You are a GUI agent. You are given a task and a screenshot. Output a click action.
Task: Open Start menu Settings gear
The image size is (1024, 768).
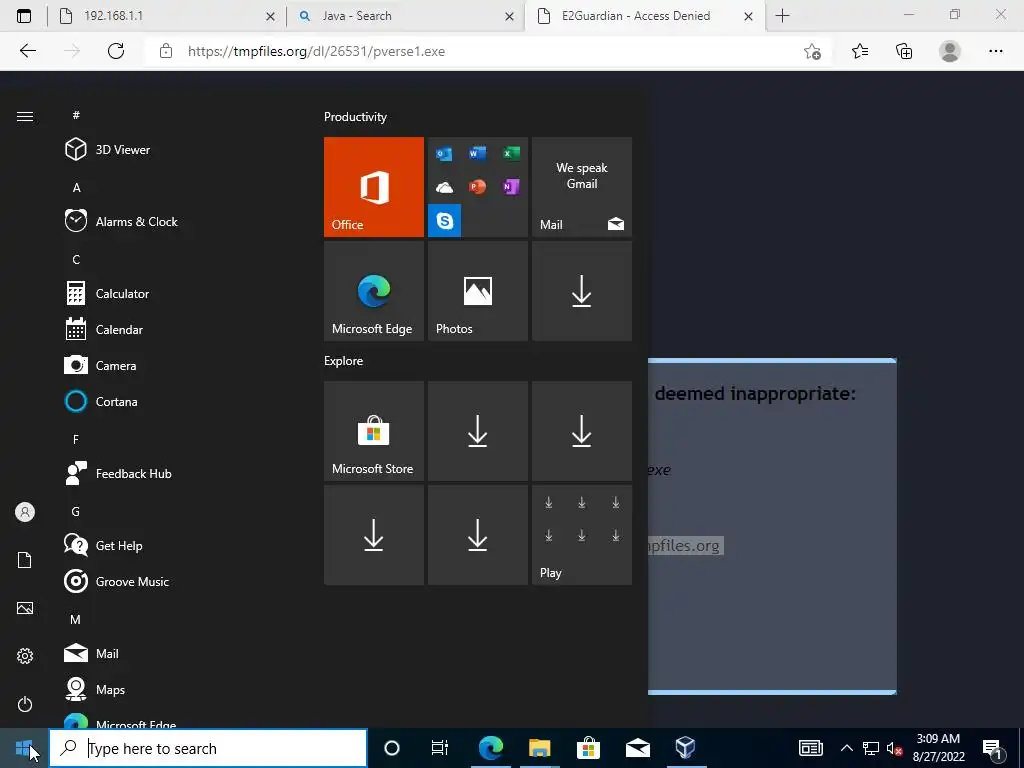25,656
